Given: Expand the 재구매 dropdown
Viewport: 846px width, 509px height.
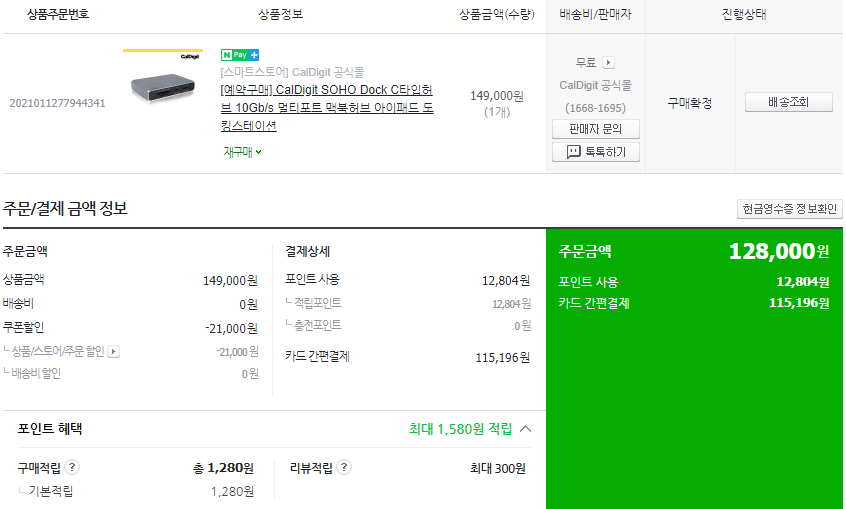Looking at the screenshot, I should coord(243,152).
